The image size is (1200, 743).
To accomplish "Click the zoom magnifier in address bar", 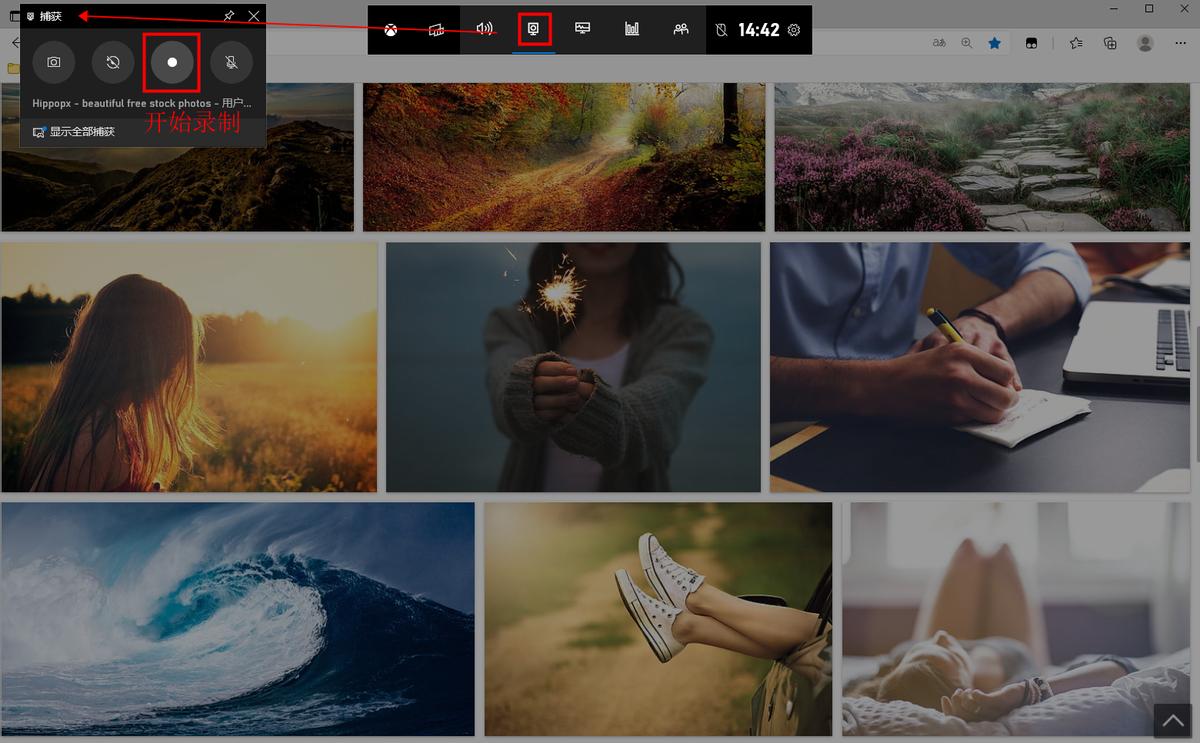I will [x=967, y=43].
